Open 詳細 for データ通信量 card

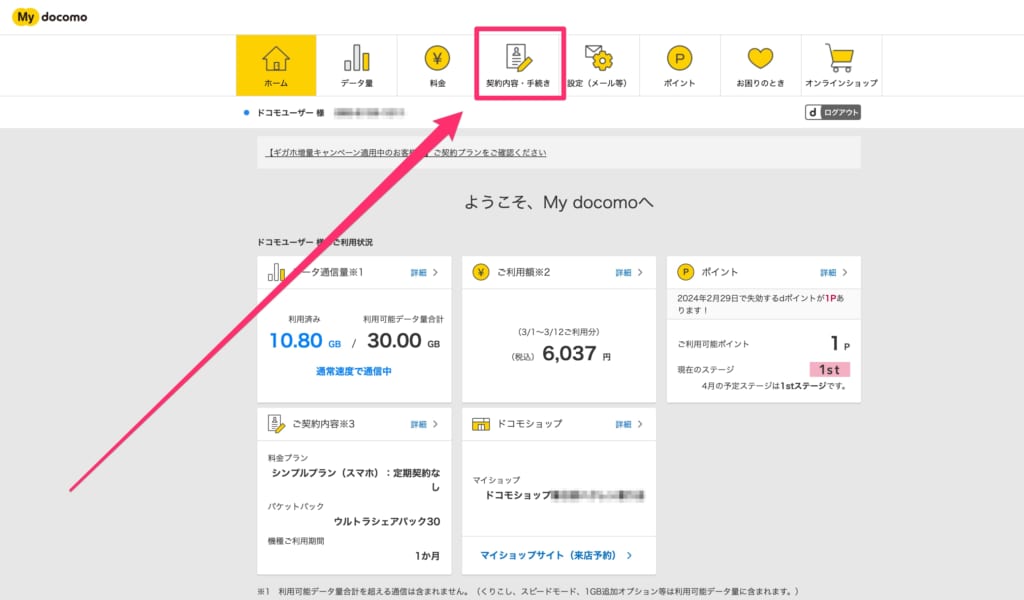pos(419,273)
